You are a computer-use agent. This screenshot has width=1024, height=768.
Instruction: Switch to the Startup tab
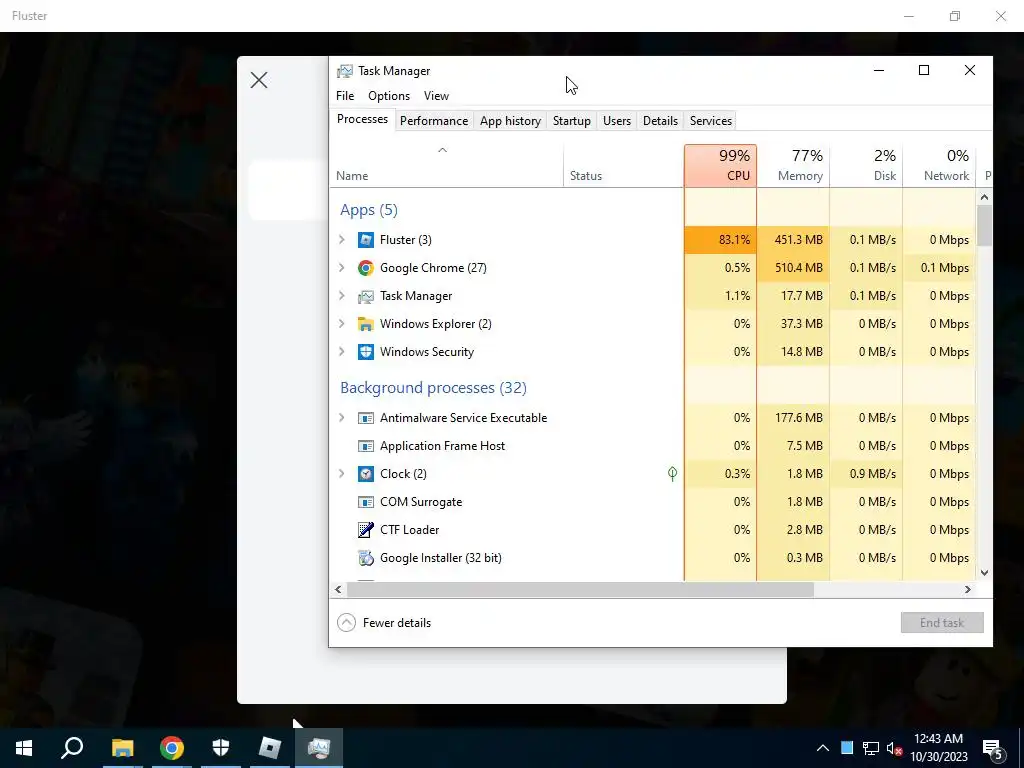pyautogui.click(x=571, y=121)
